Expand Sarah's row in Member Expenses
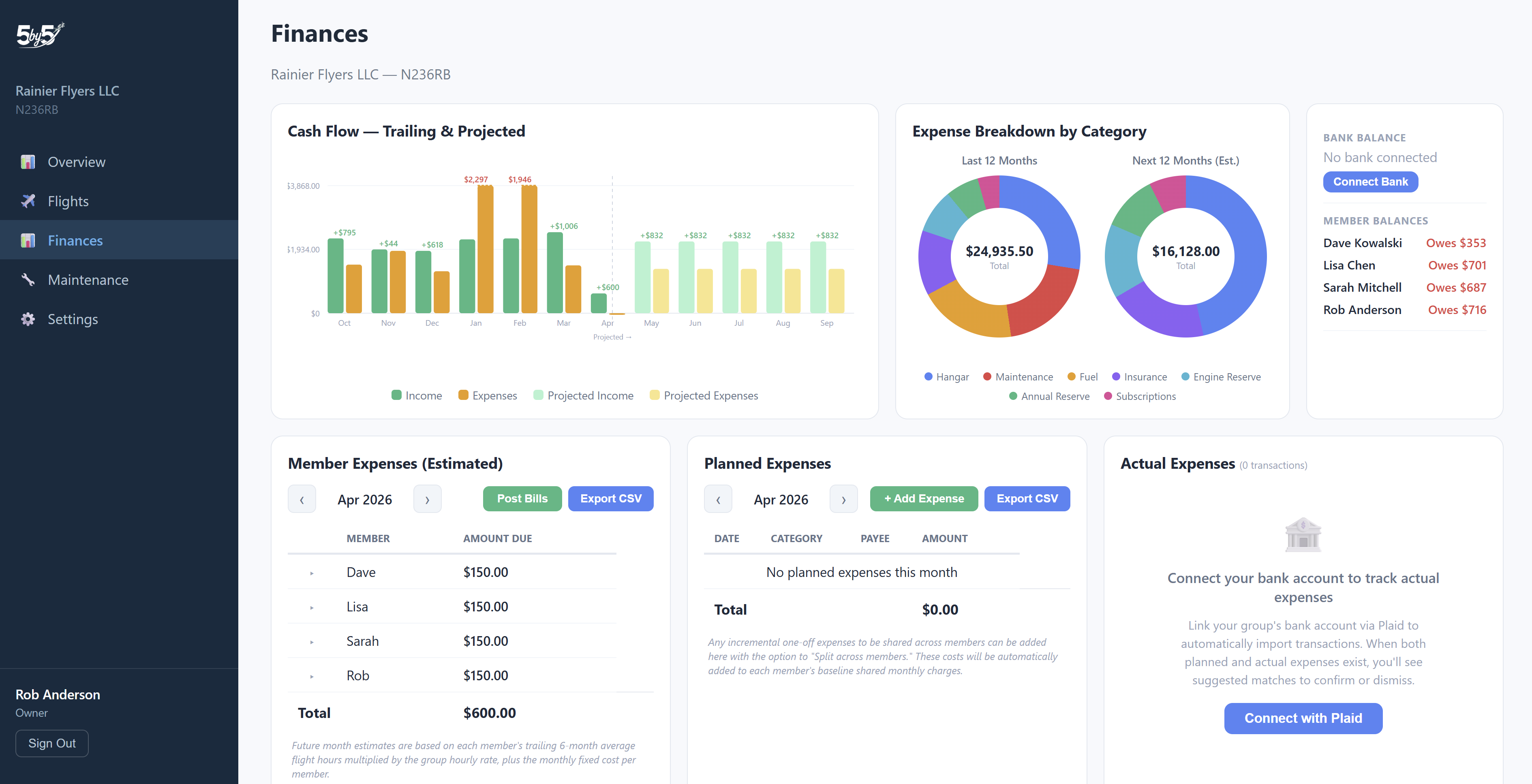Image resolution: width=1532 pixels, height=784 pixels. pyautogui.click(x=312, y=641)
